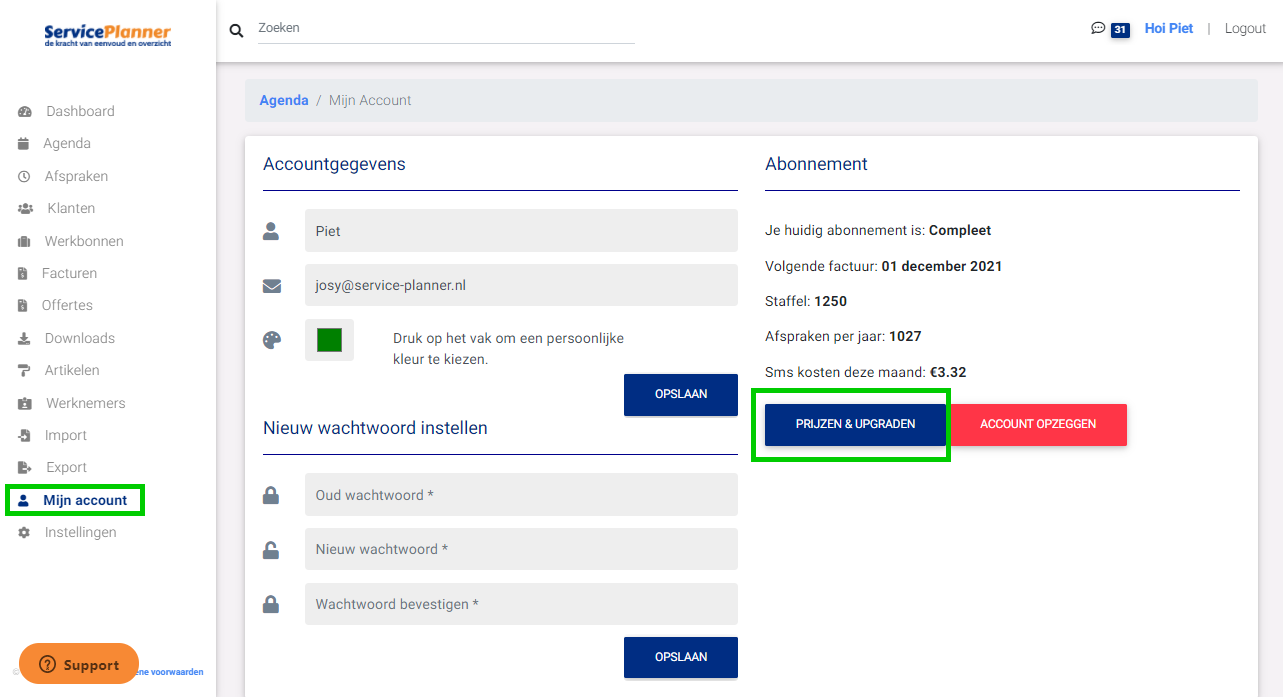The image size is (1283, 697).
Task: Open Instellingen in the sidebar
Action: 81,532
